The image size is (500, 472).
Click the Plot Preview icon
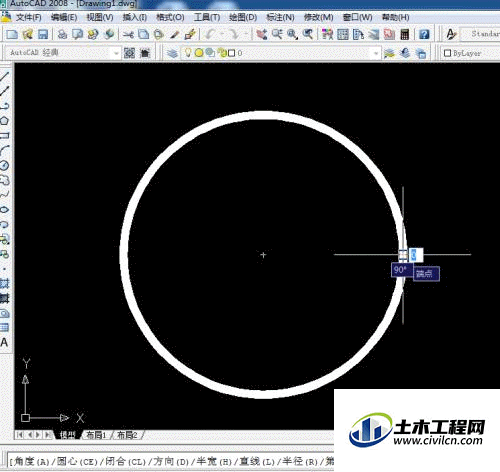click(77, 34)
